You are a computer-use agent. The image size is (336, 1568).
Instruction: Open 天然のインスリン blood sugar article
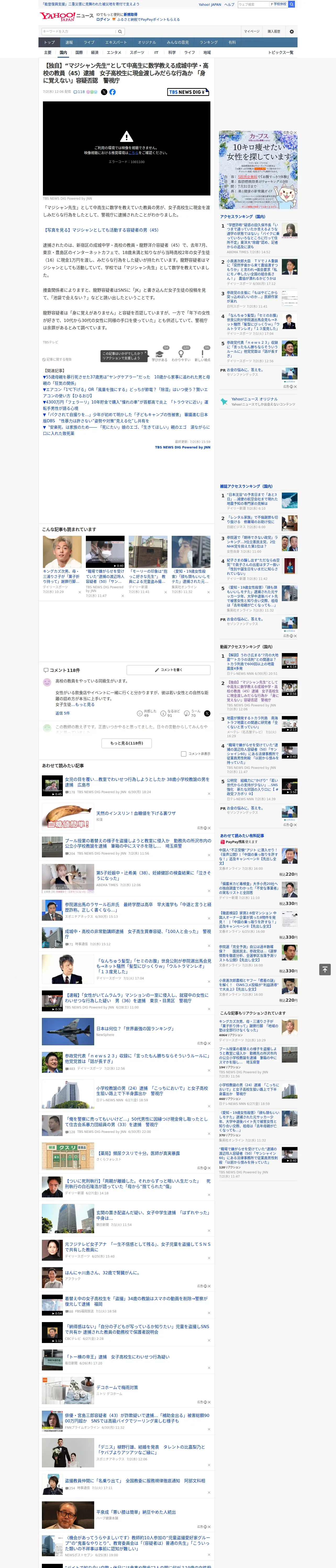136,813
